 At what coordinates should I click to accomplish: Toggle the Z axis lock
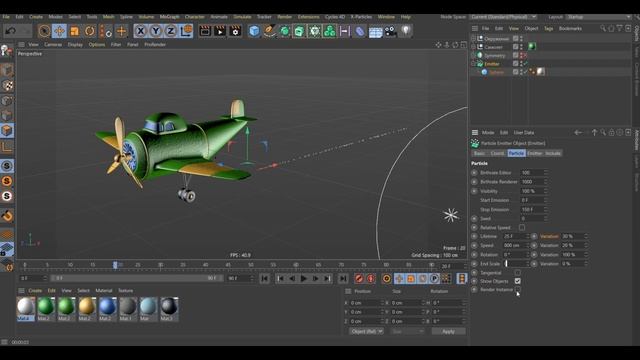pyautogui.click(x=171, y=31)
